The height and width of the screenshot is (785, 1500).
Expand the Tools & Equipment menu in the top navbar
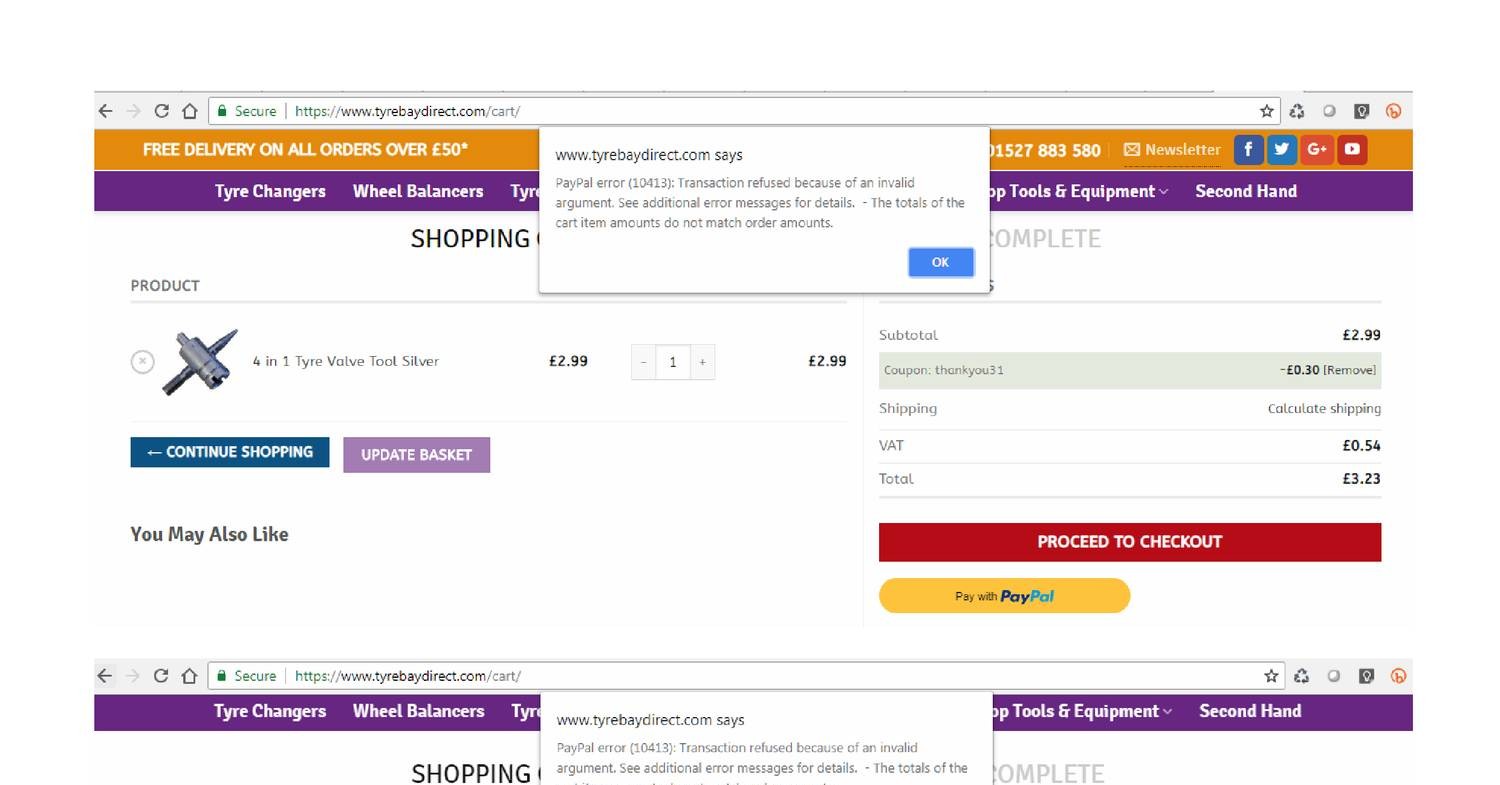tap(1078, 191)
